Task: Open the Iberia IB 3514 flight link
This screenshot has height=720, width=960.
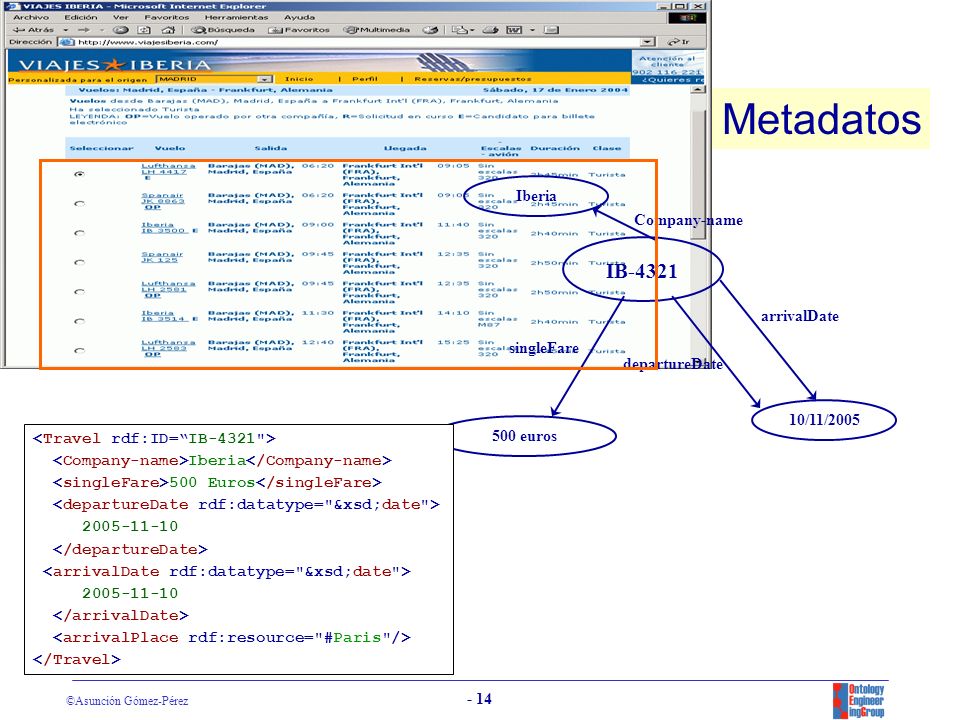Action: (x=165, y=316)
